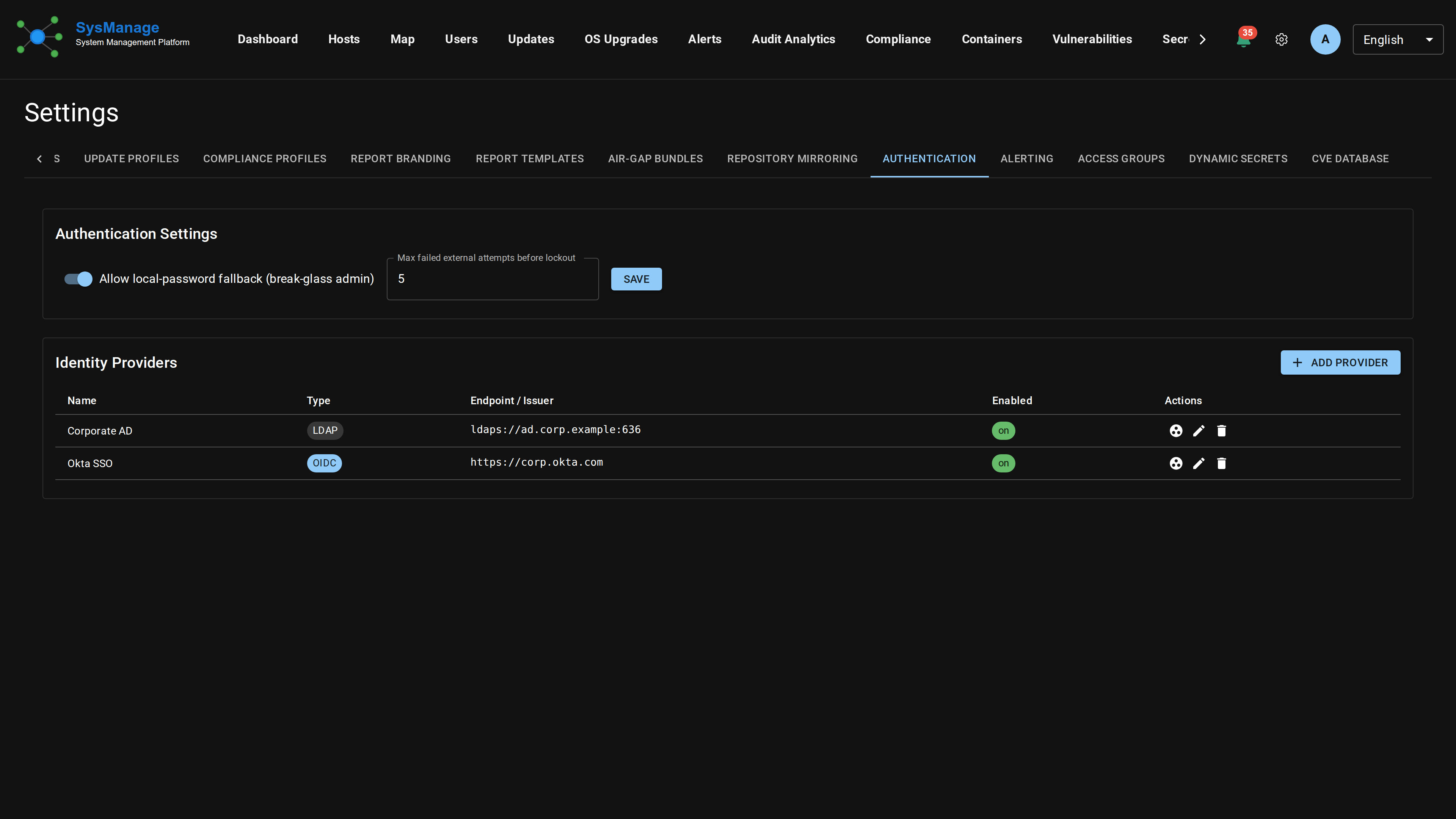The image size is (1456, 819).
Task: Go to Dashboard
Action: [267, 39]
